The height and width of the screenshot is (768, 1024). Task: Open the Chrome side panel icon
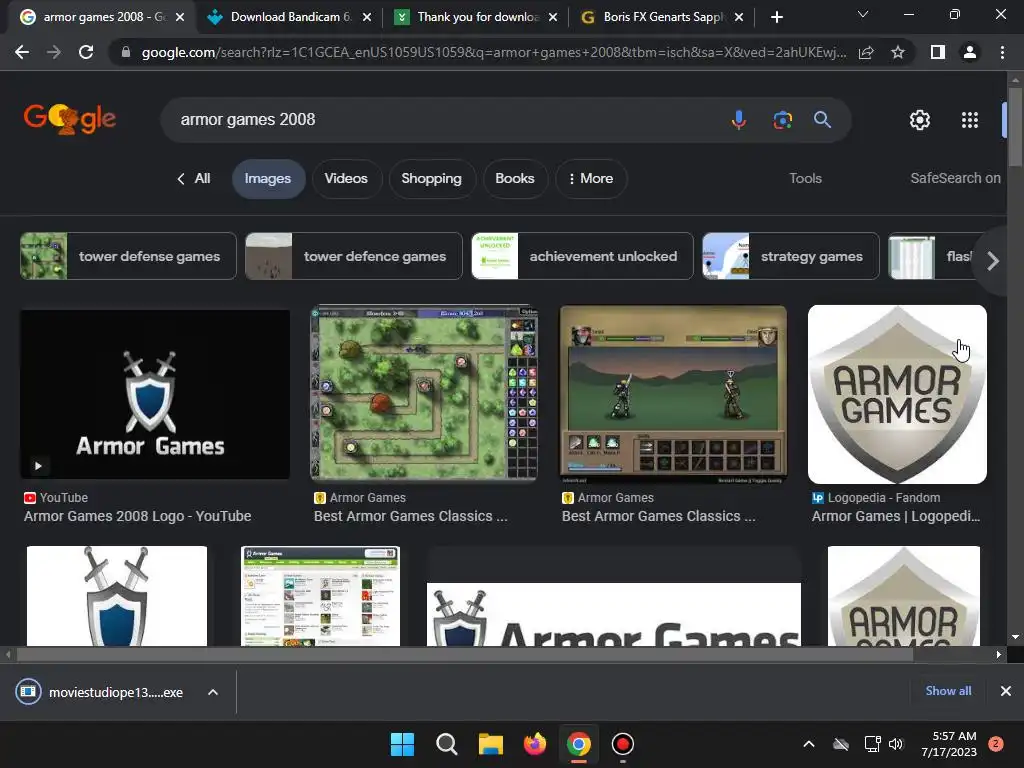coord(937,52)
